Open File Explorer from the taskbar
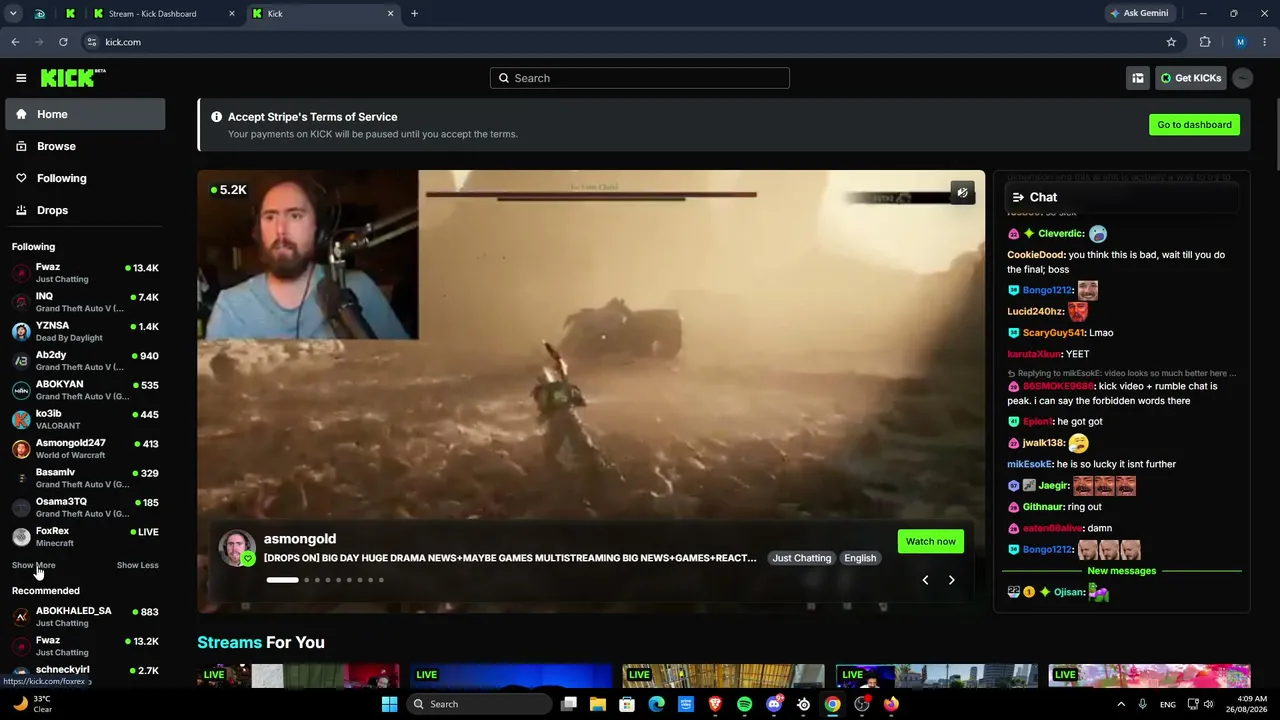Image resolution: width=1280 pixels, height=720 pixels. point(598,704)
